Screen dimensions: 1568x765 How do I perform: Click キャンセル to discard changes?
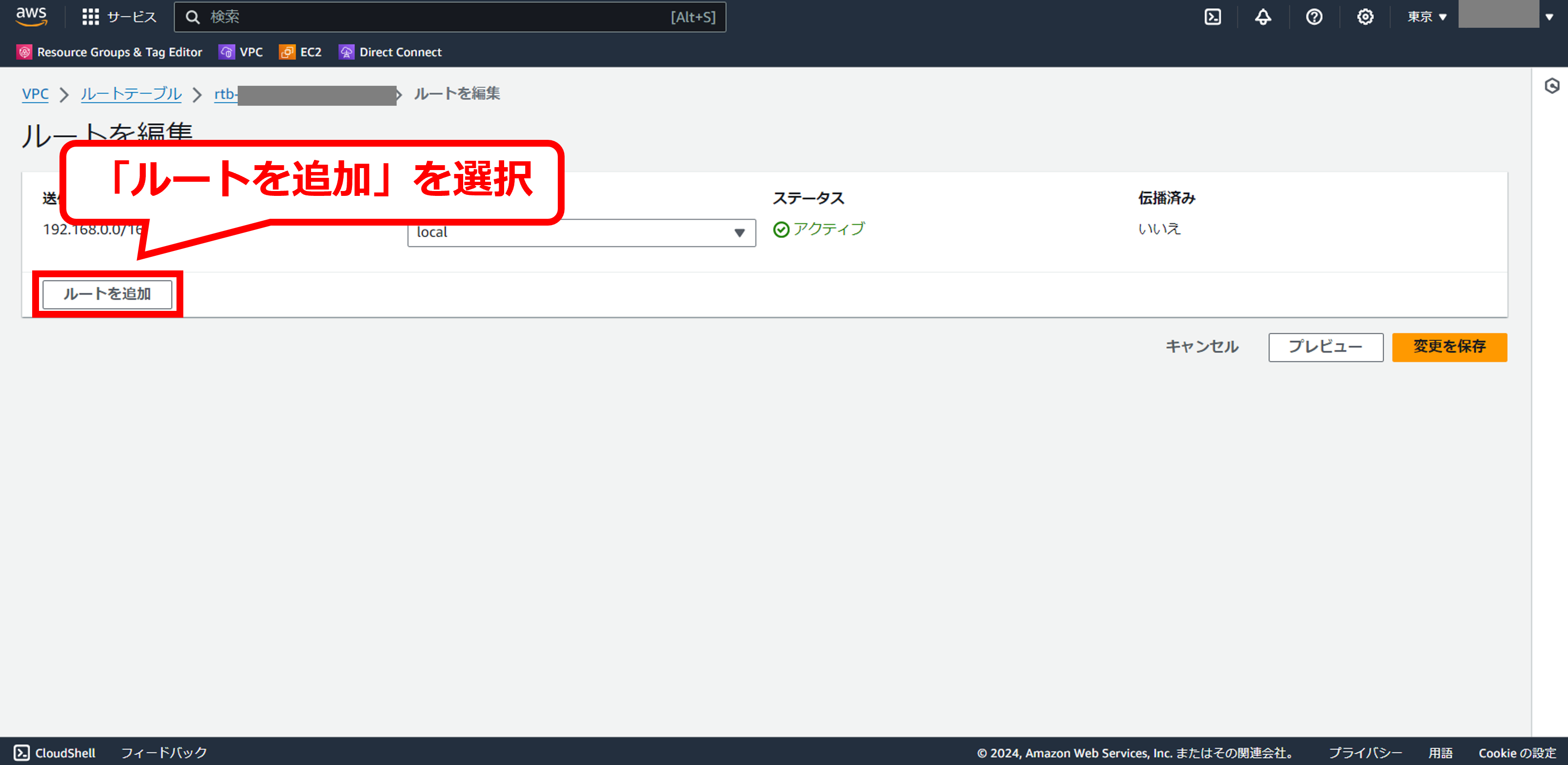tap(1201, 347)
